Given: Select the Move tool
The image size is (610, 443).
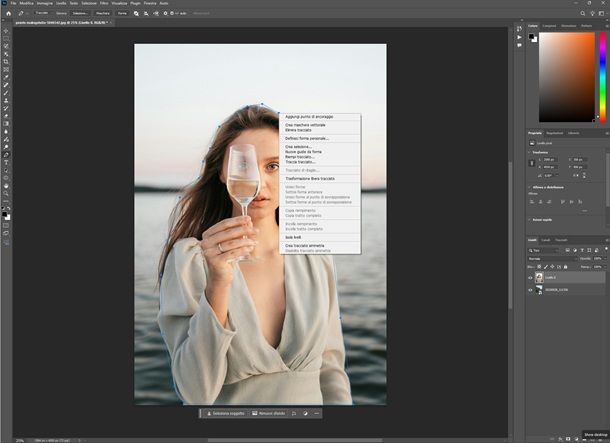Looking at the screenshot, I should click(6, 31).
